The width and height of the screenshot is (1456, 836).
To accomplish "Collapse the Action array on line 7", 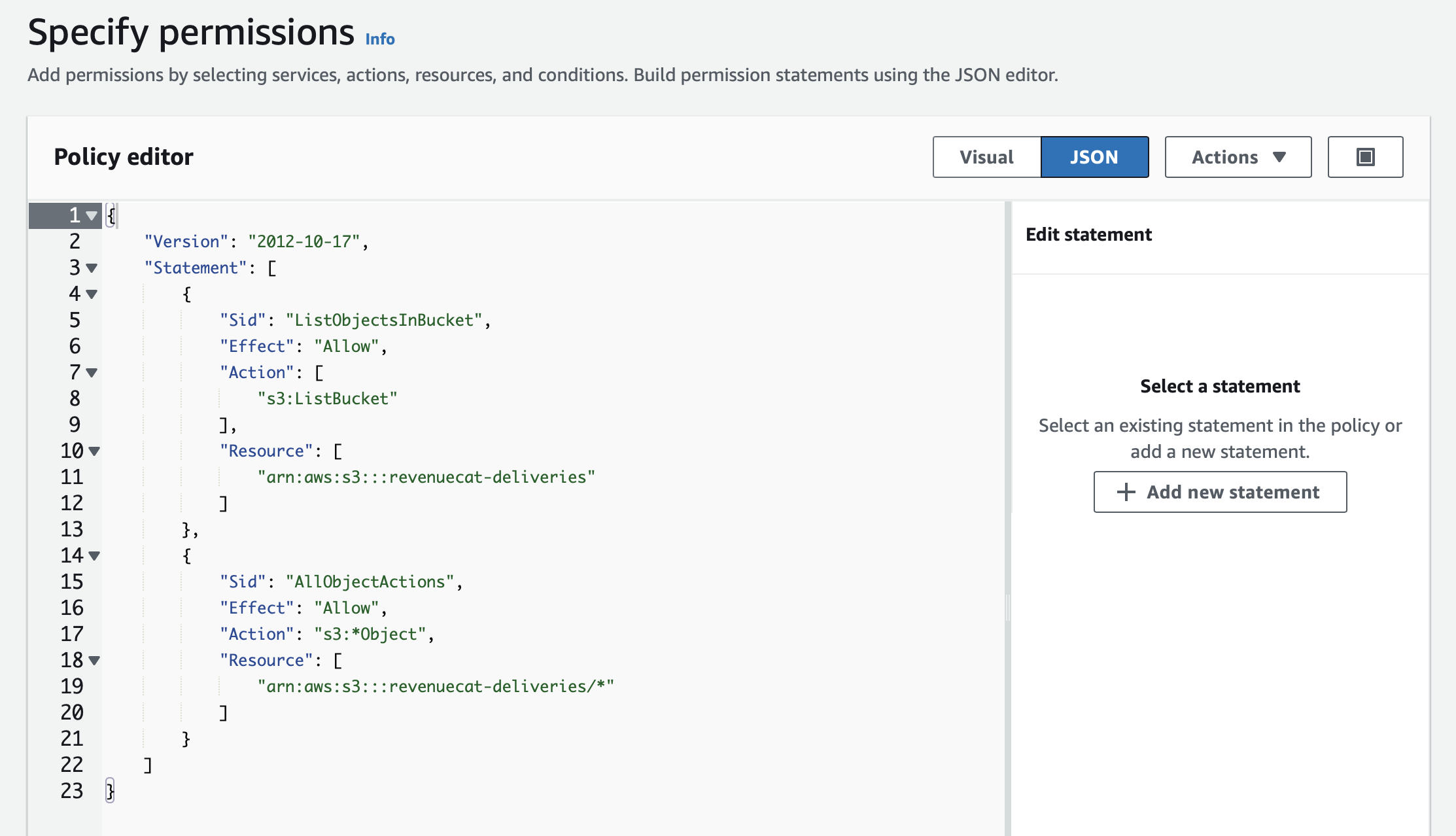I will point(92,372).
